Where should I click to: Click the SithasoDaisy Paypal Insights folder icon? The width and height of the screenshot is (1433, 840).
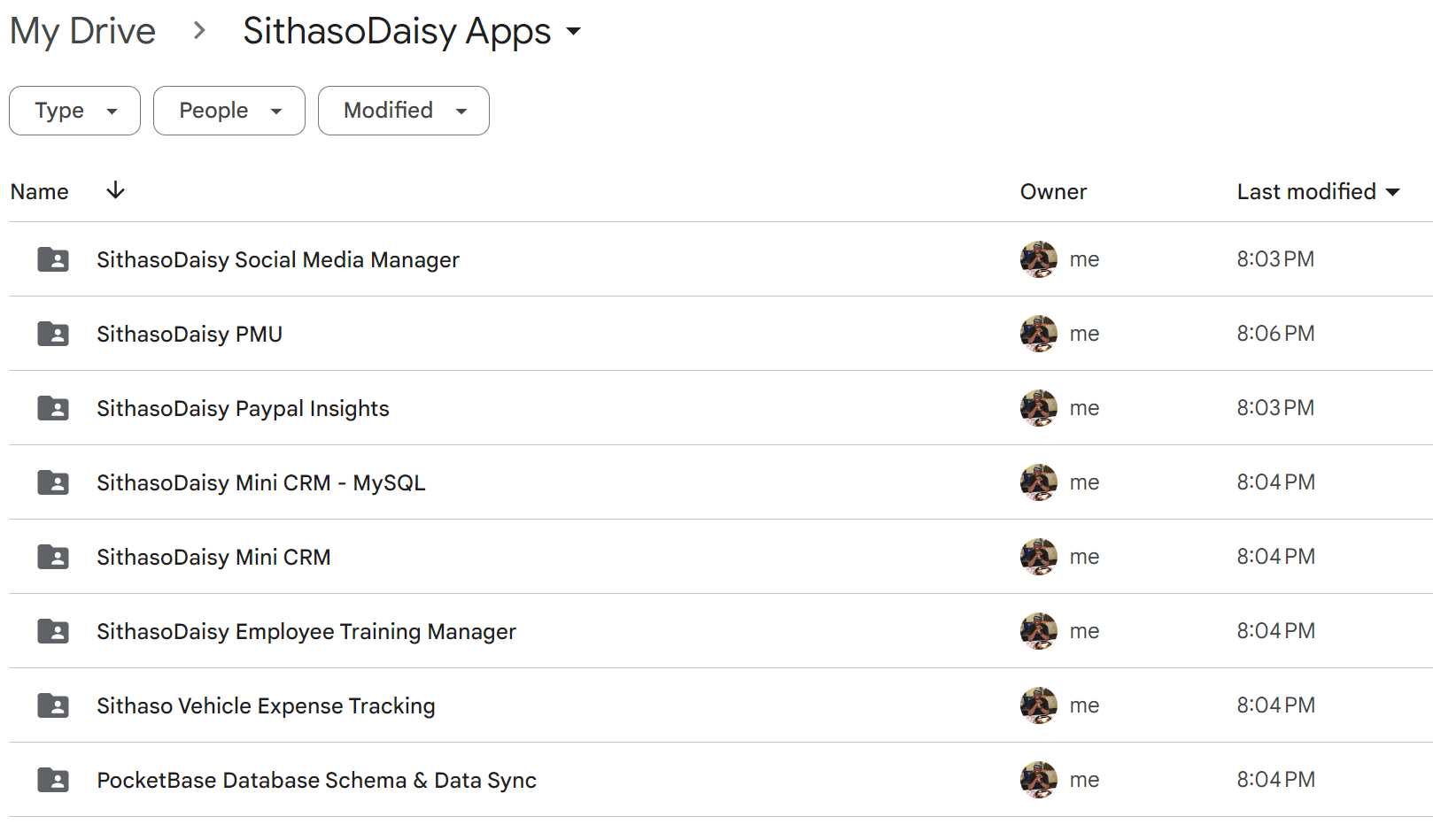pyautogui.click(x=53, y=408)
